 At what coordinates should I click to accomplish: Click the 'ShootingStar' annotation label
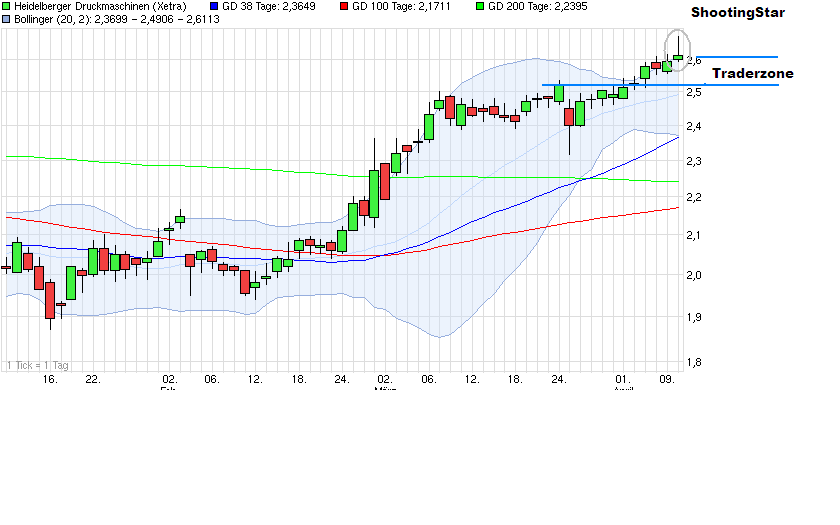coord(738,12)
